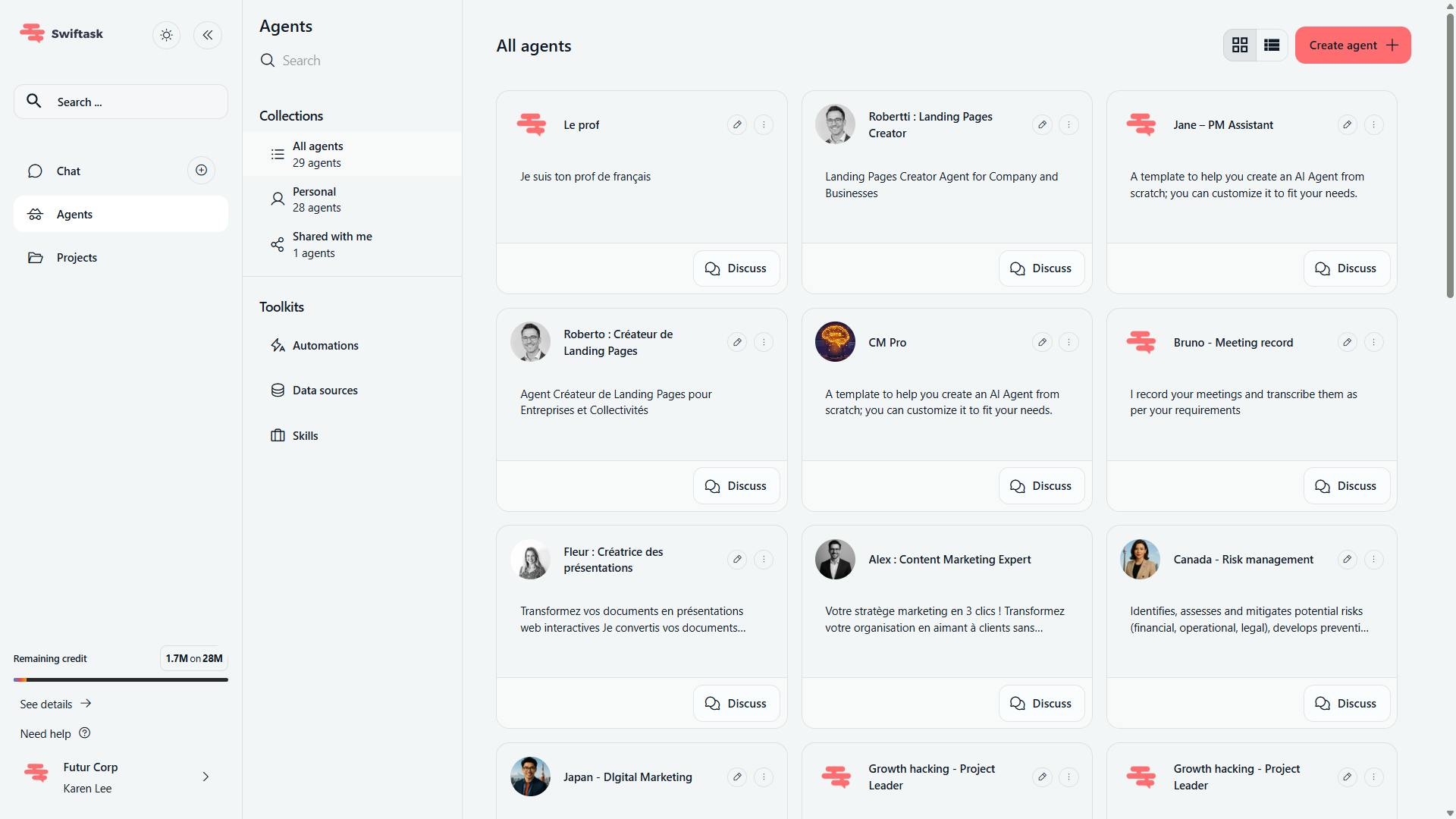Open the Skills toolkit
The image size is (1456, 819).
tap(305, 436)
